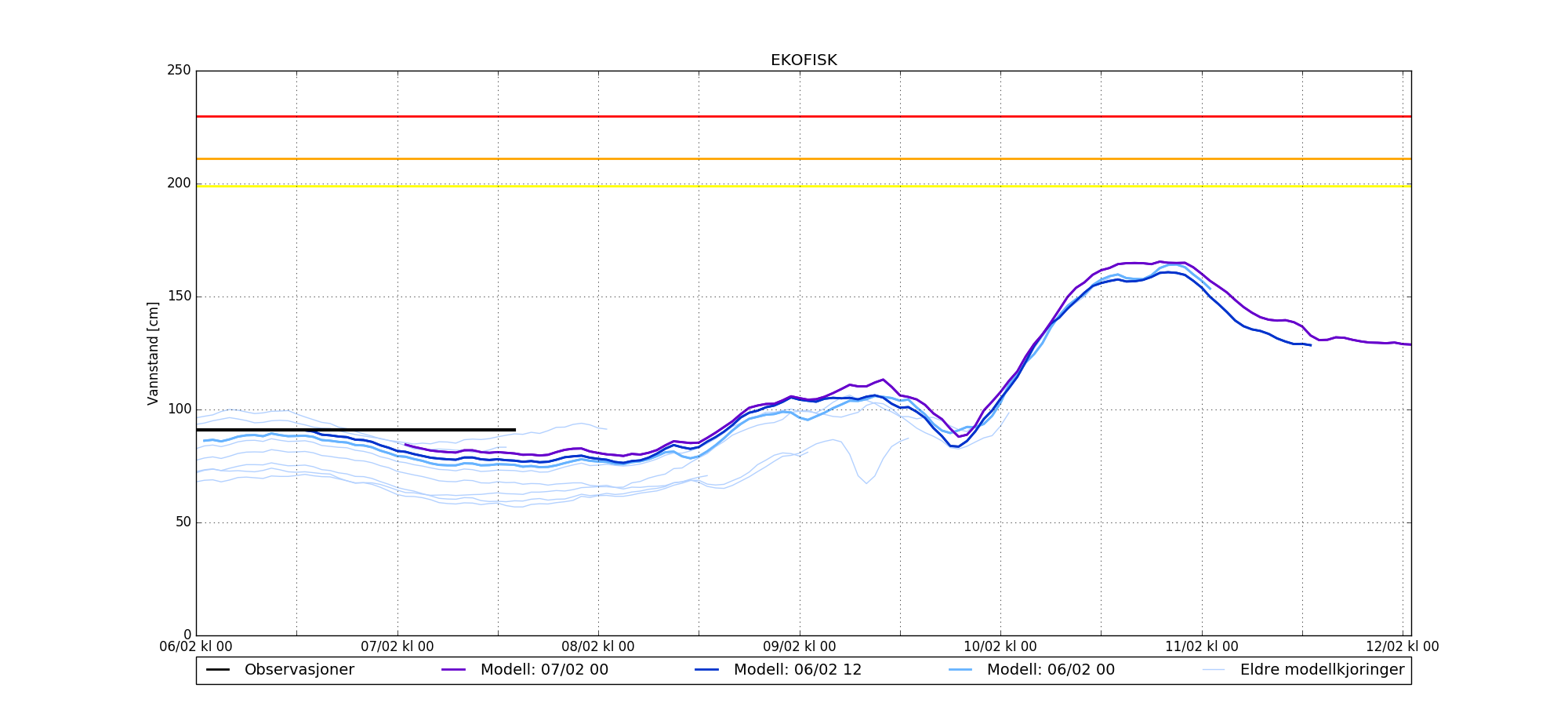
Task: Select the Modell: 06/02 00 legend entry
Action: click(1051, 670)
